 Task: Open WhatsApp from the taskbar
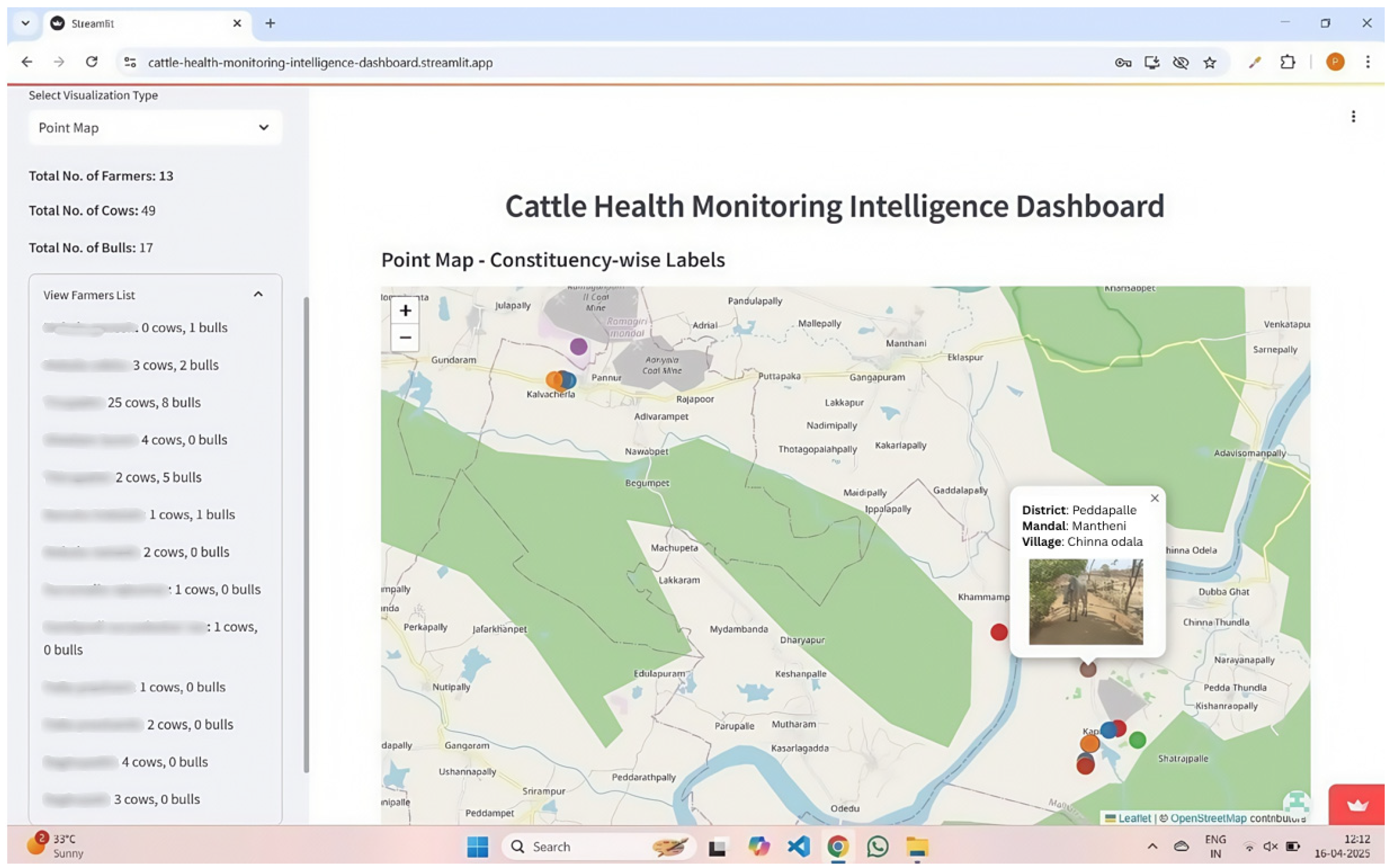click(877, 846)
